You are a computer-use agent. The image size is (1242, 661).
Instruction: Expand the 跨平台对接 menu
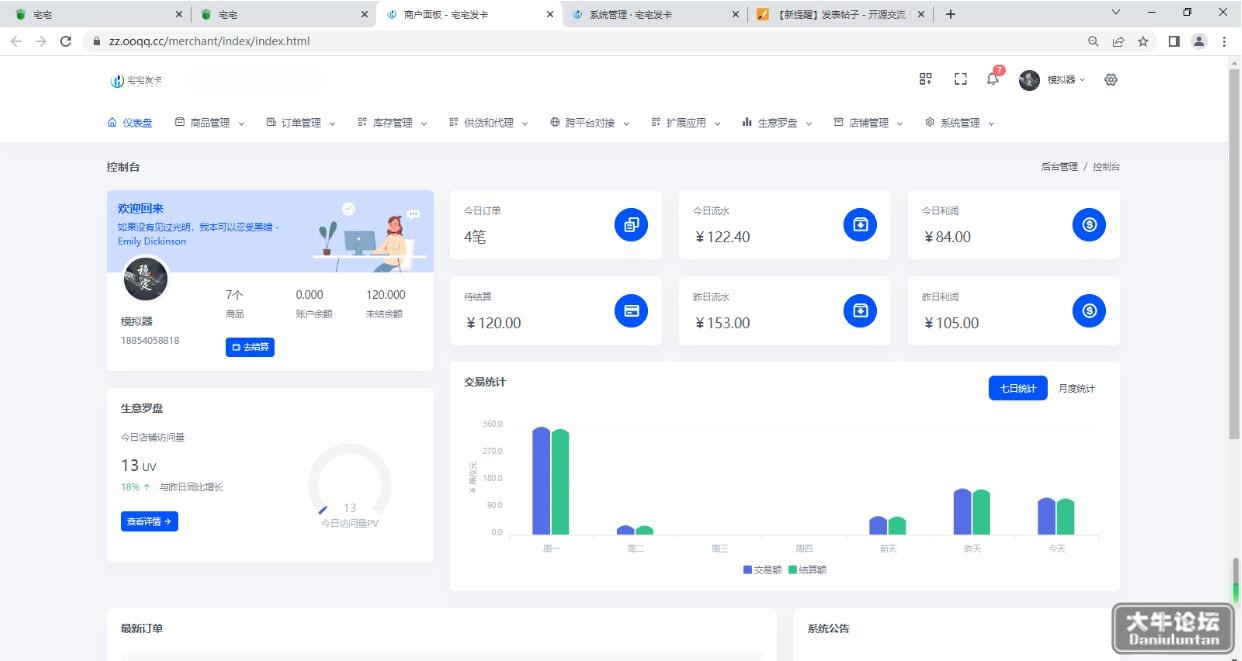pyautogui.click(x=590, y=123)
